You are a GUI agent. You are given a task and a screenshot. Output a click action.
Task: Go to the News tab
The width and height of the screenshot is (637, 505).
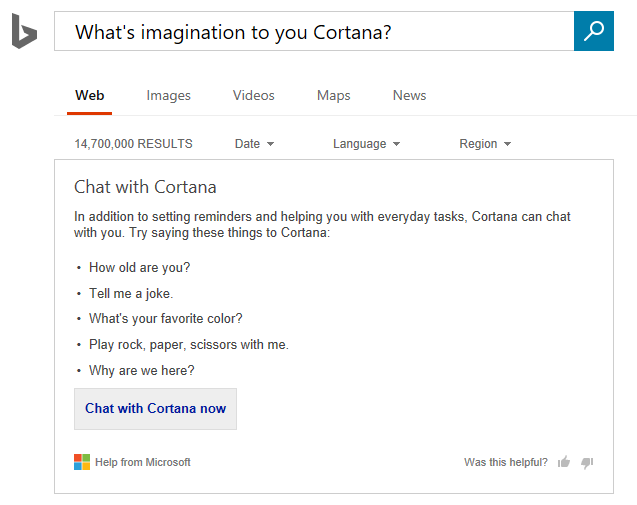coord(410,96)
